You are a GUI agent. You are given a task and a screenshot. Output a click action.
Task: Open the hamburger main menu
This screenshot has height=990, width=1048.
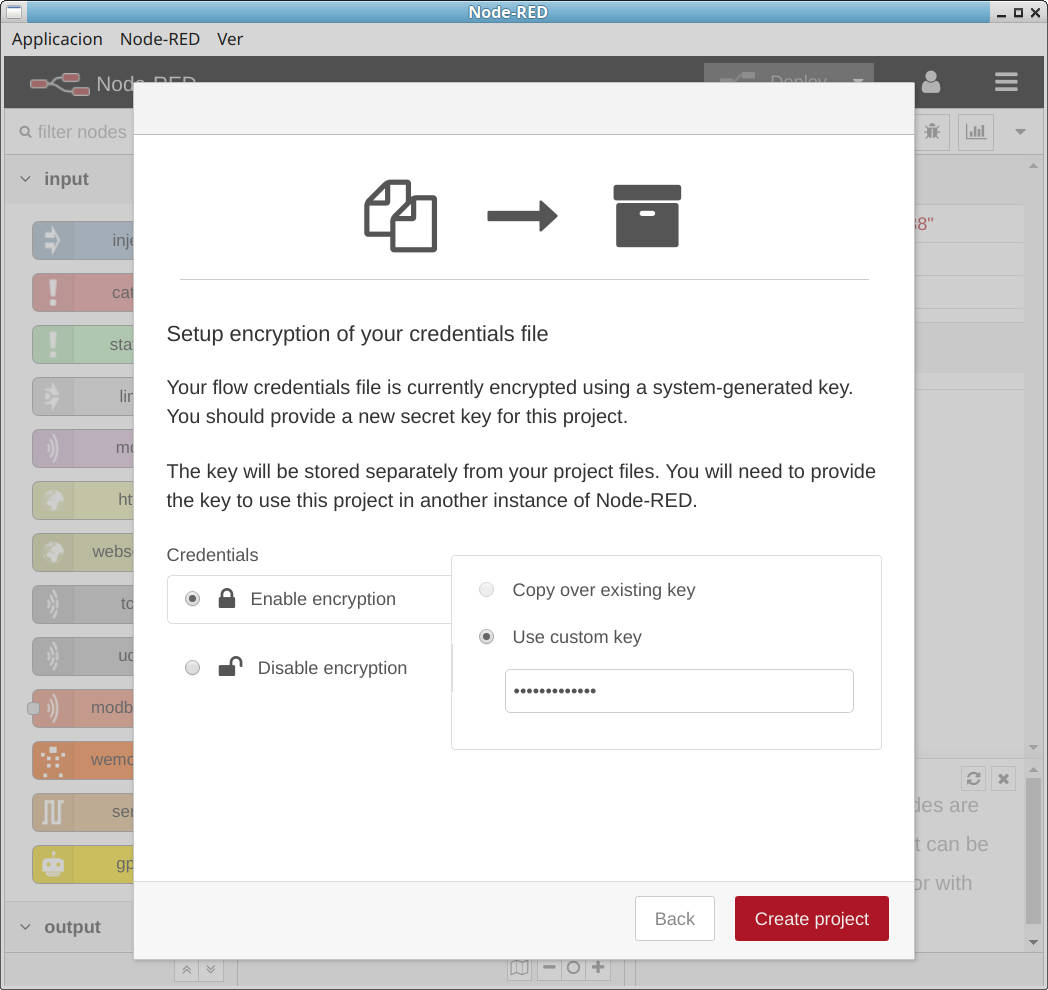pyautogui.click(x=1006, y=83)
